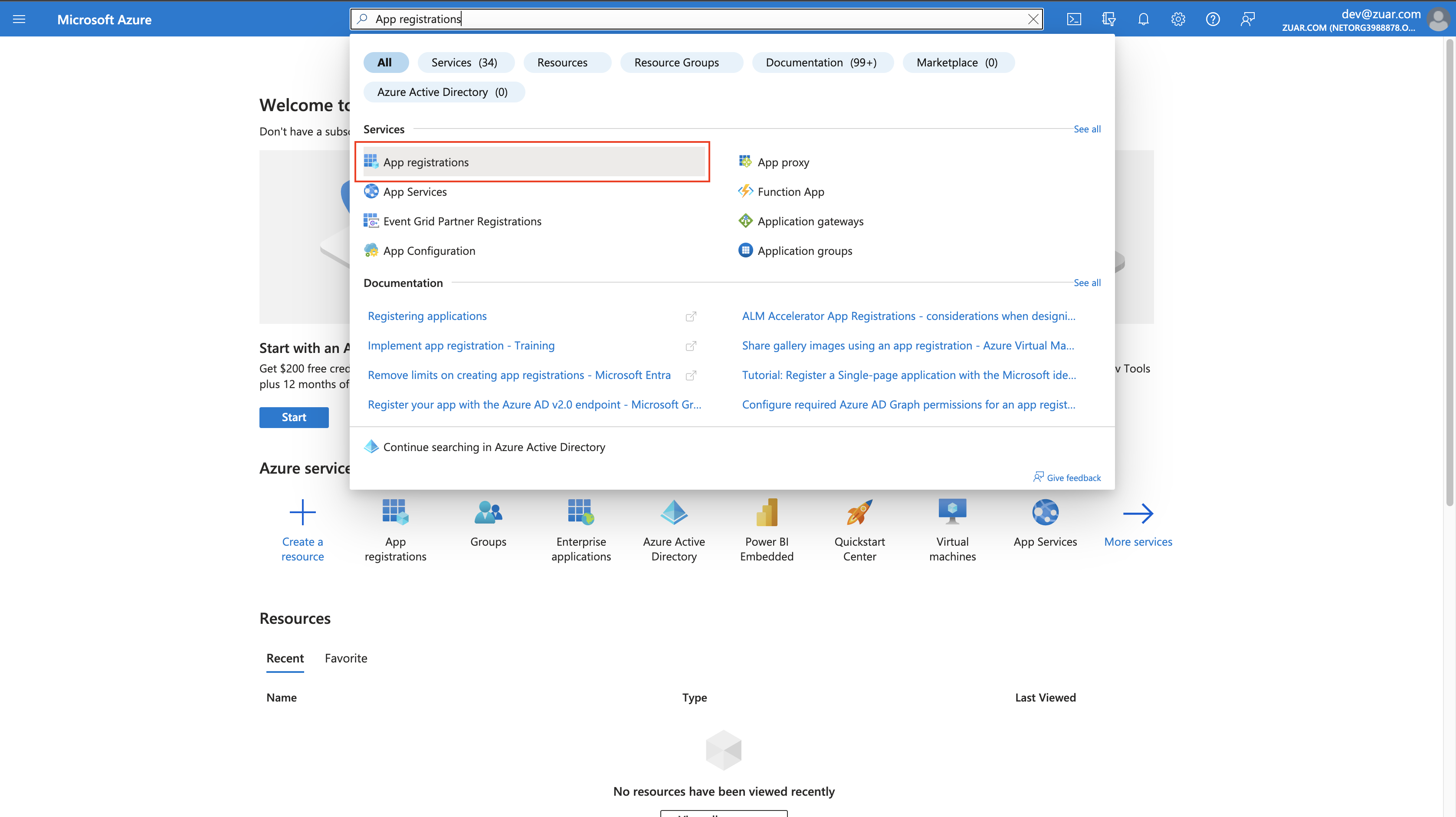Filter results by Marketplace (0)
The image size is (1456, 817).
tap(958, 62)
